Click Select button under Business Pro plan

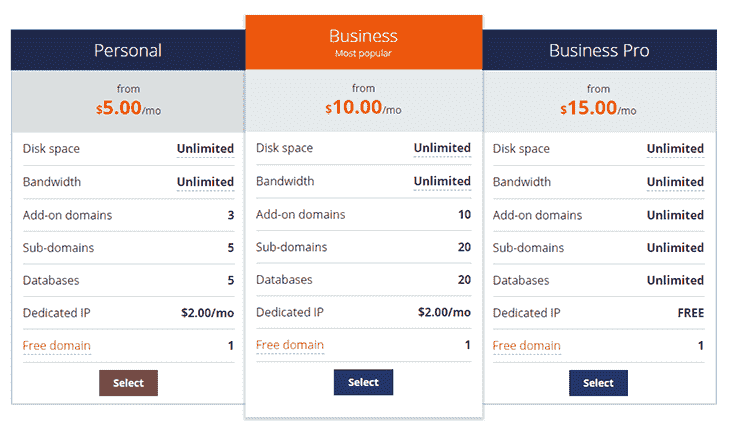point(598,383)
